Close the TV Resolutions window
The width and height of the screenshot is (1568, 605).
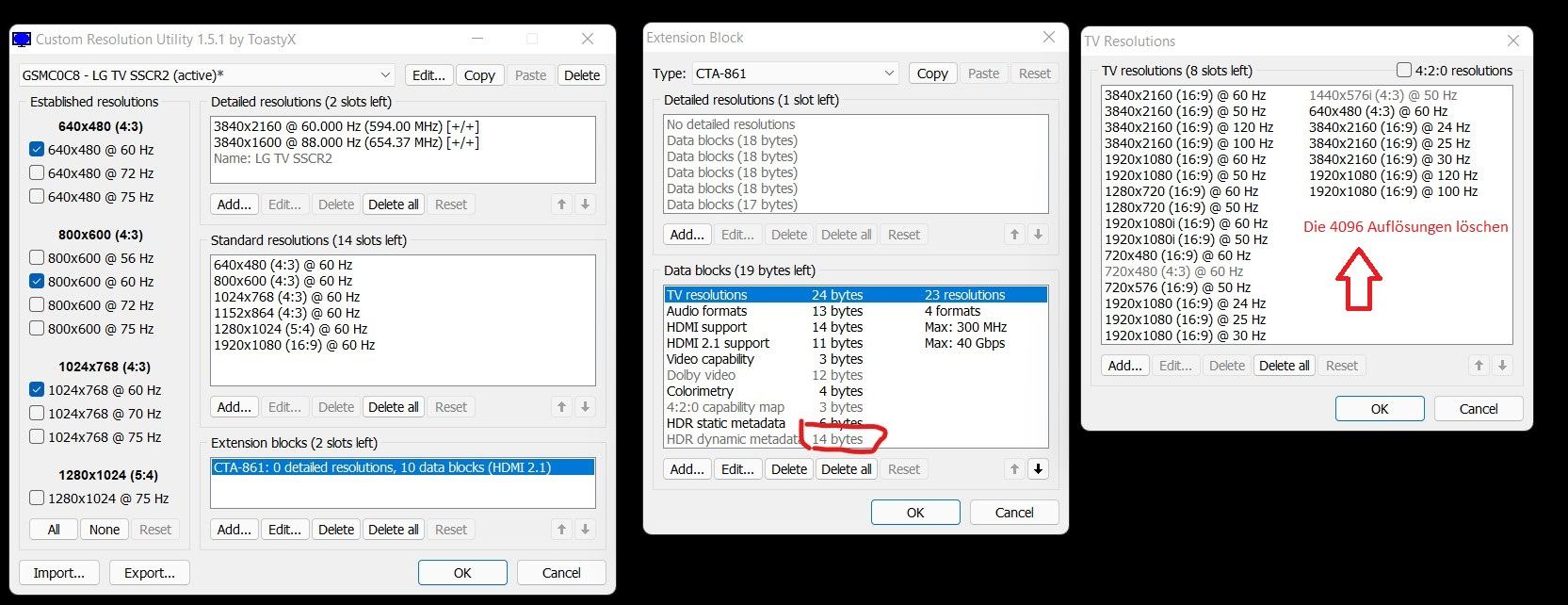(x=1513, y=41)
